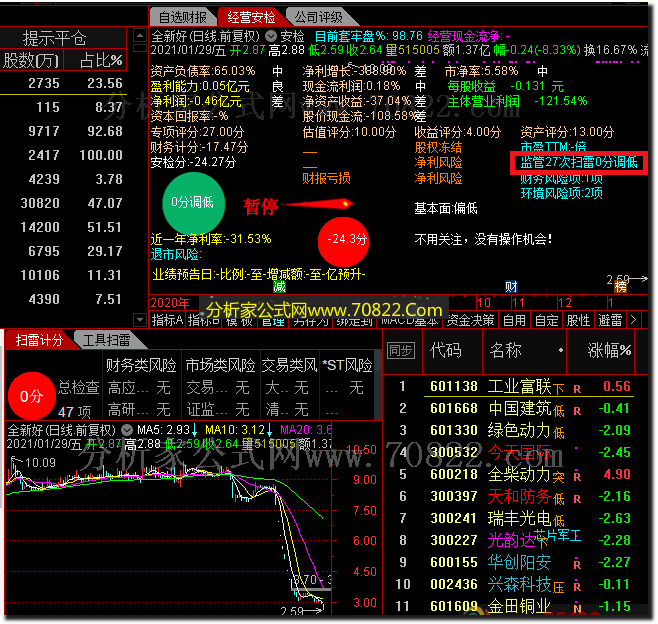Open the 指标A indicator tab
The image size is (658, 624).
click(x=167, y=321)
